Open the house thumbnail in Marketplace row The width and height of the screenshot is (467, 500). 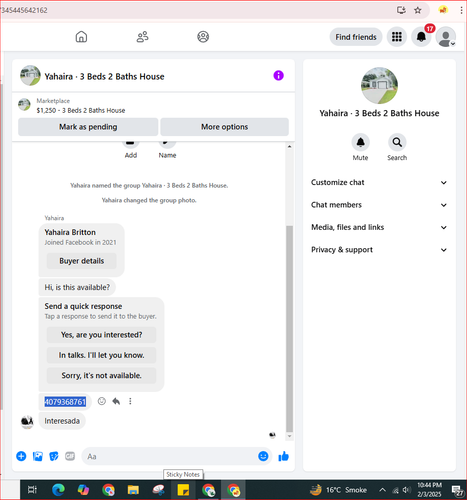click(24, 105)
